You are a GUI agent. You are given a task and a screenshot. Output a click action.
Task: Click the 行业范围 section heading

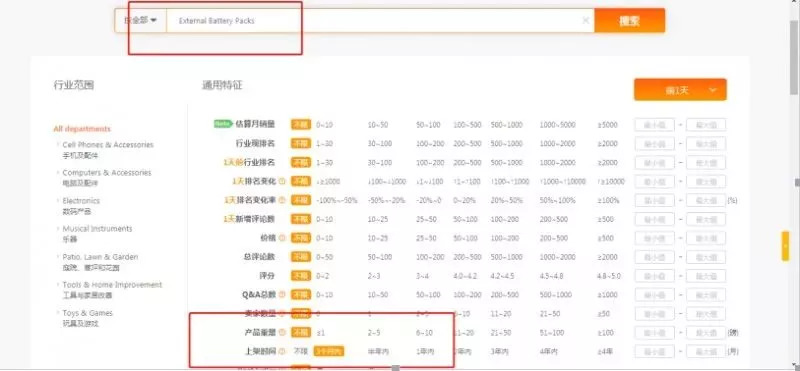[73, 85]
